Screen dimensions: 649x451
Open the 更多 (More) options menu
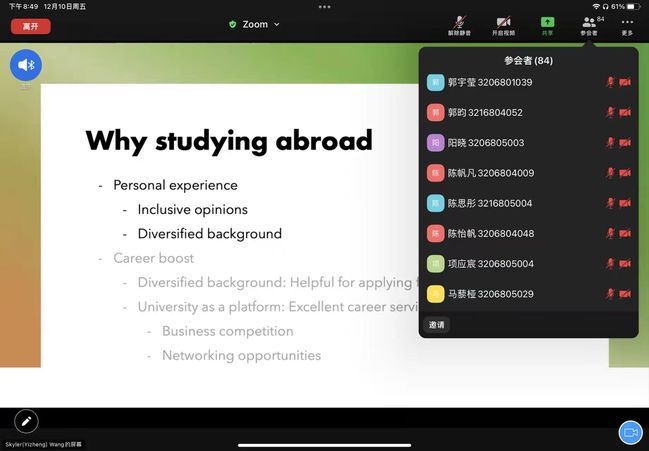click(627, 24)
